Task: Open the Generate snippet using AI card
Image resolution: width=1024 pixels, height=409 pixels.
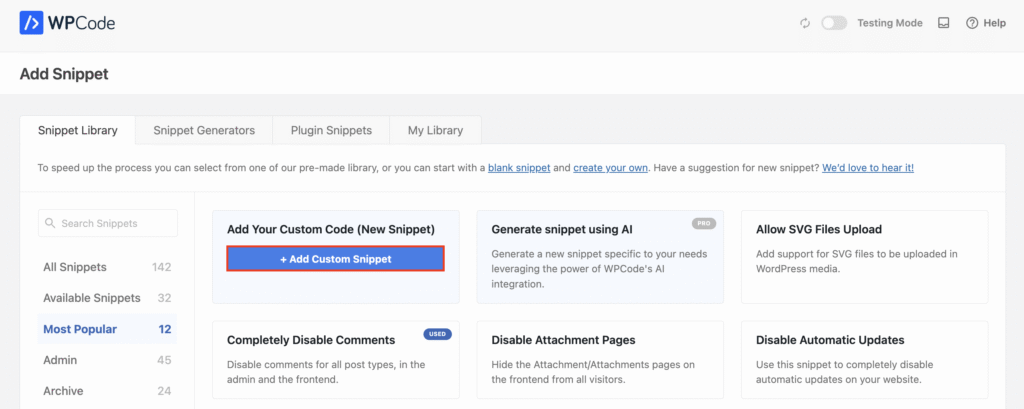Action: click(600, 257)
